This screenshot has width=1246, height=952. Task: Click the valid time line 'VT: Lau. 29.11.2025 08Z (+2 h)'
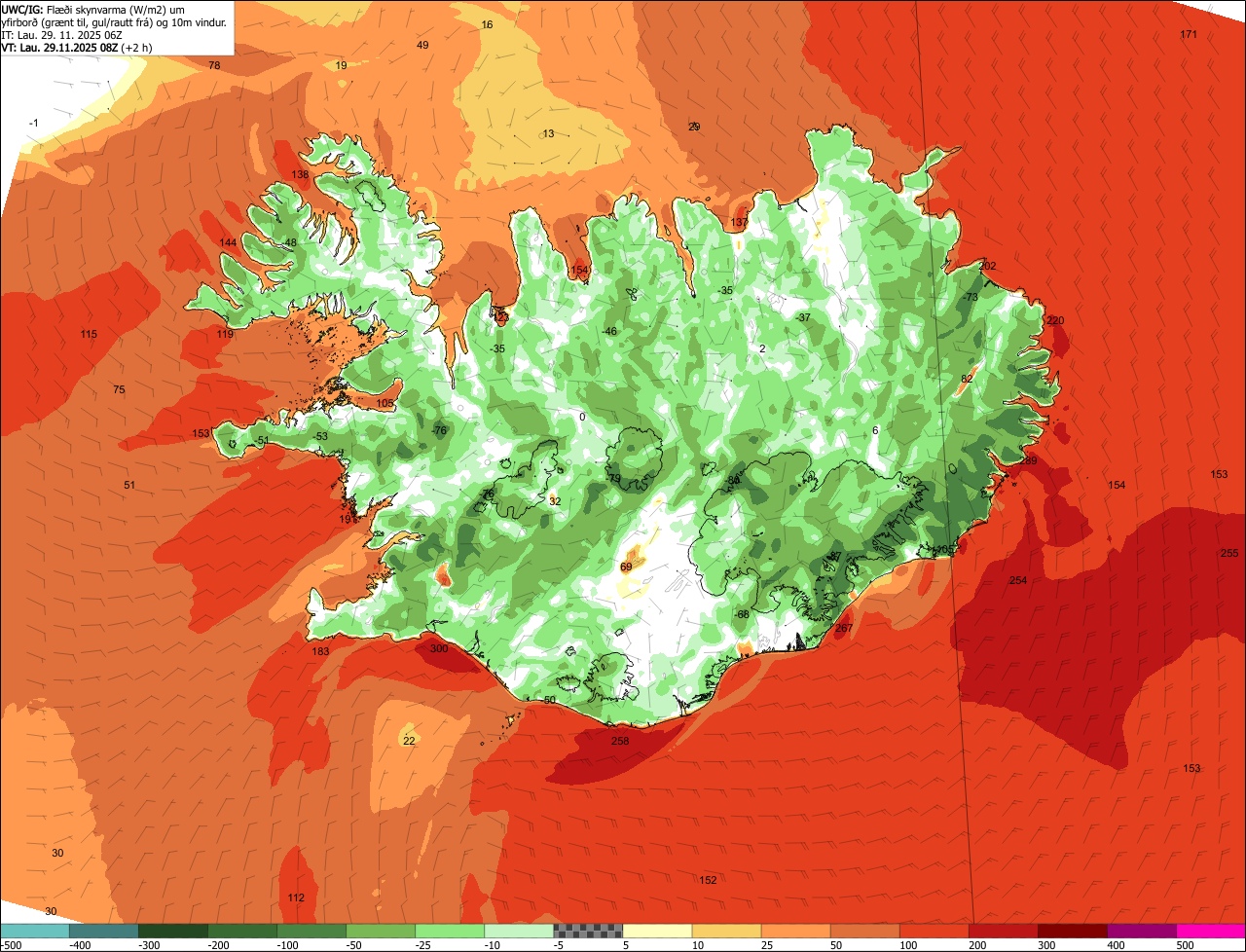(x=75, y=48)
